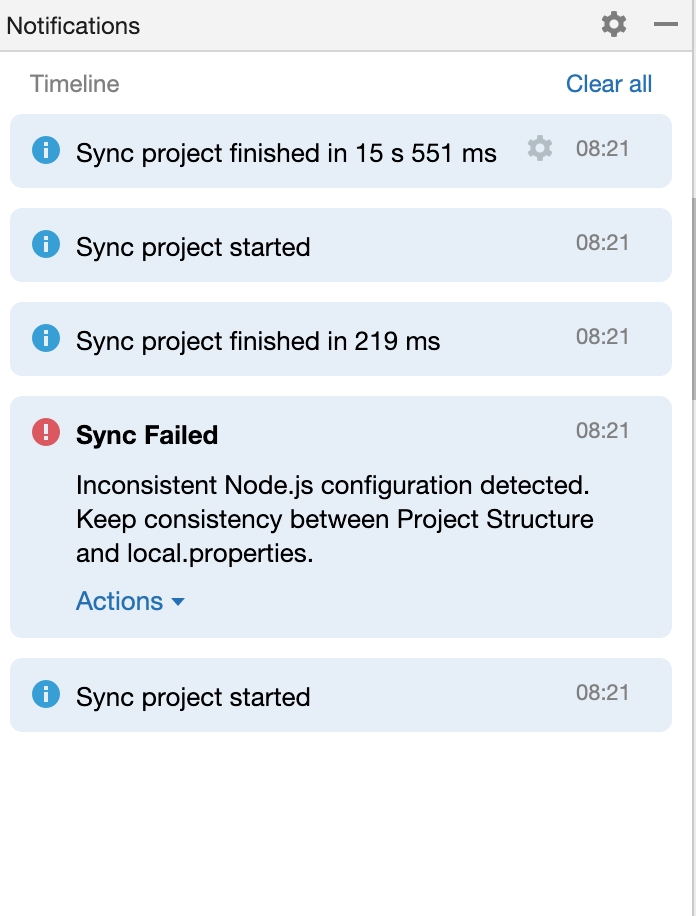This screenshot has height=916, width=696.
Task: Clear all notifications in the Timeline
Action: pyautogui.click(x=609, y=84)
